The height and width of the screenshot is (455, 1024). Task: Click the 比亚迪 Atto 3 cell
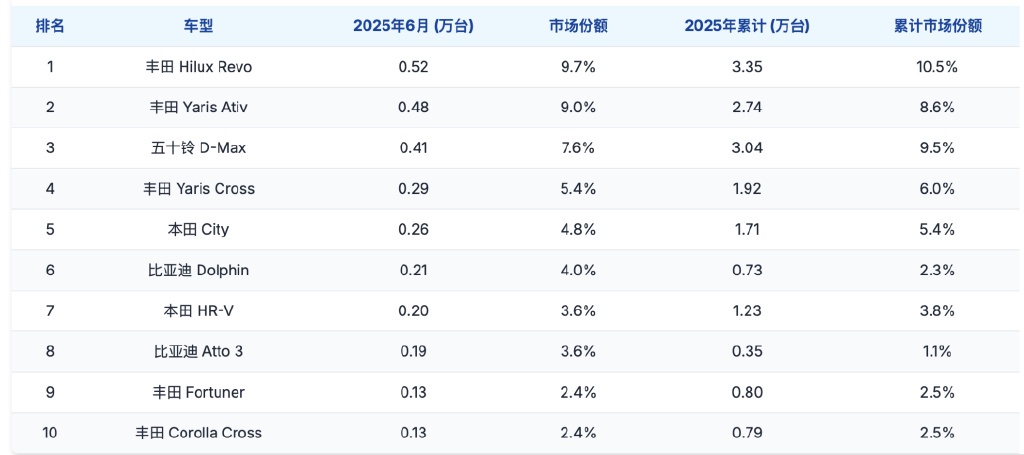[x=198, y=351]
